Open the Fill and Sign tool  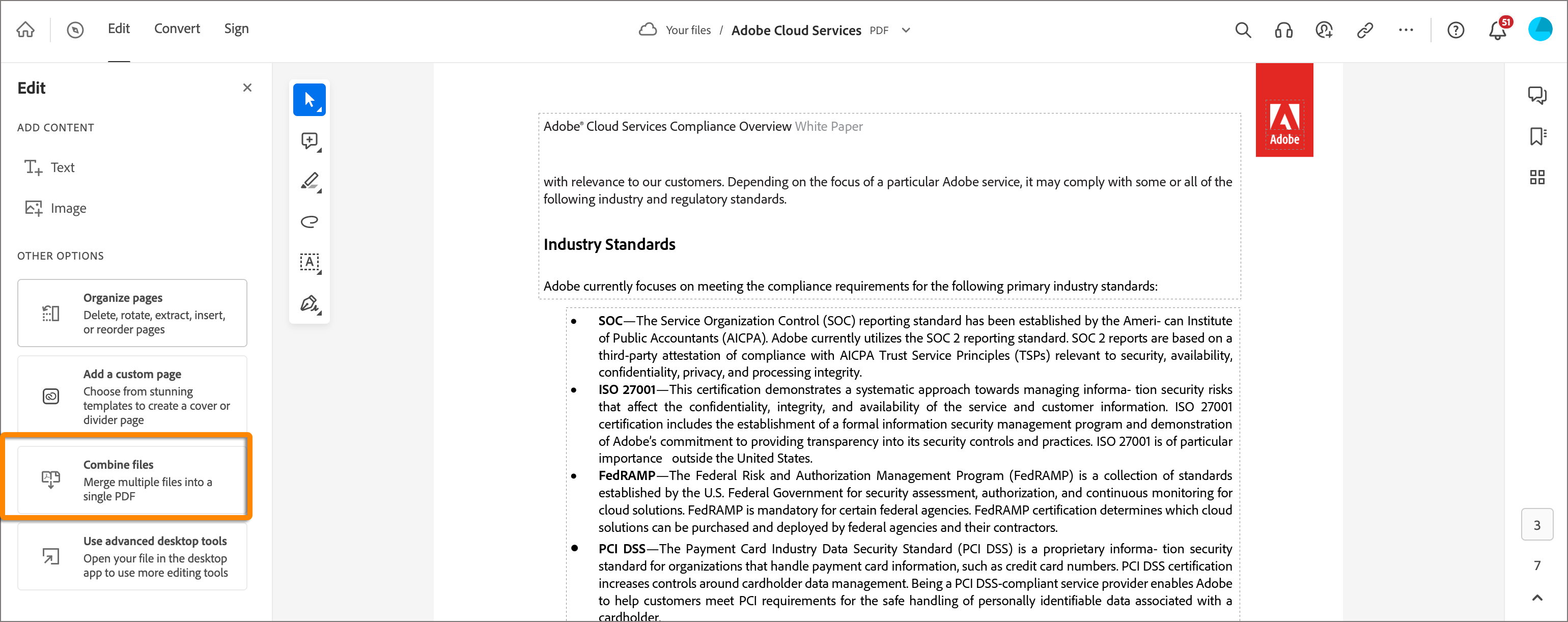click(309, 304)
